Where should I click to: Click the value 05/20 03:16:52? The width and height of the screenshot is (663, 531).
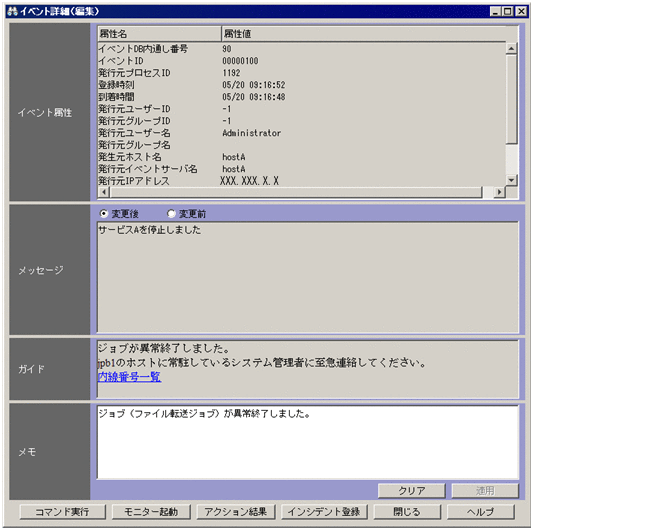[254, 85]
